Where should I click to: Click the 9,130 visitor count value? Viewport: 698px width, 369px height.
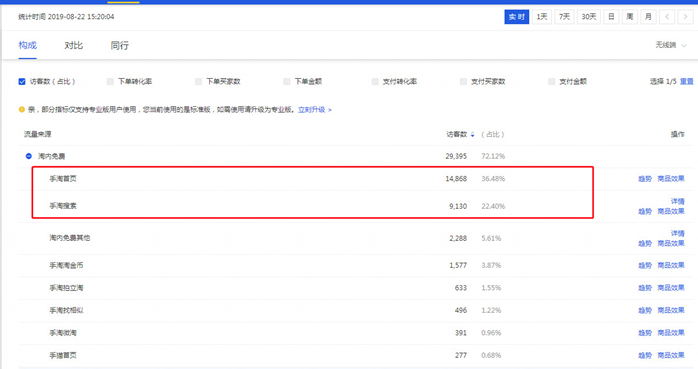click(x=458, y=206)
